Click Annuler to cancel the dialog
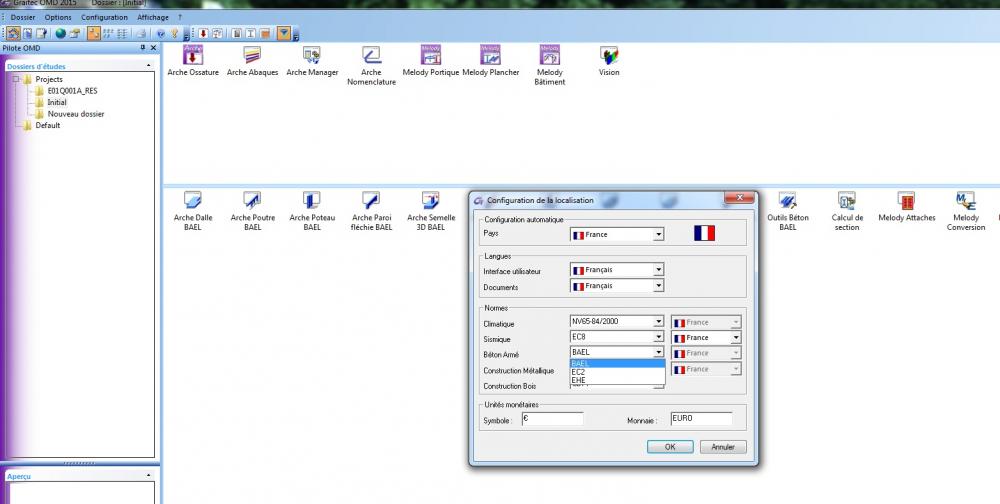Viewport: 1000px width, 504px height. [x=723, y=447]
